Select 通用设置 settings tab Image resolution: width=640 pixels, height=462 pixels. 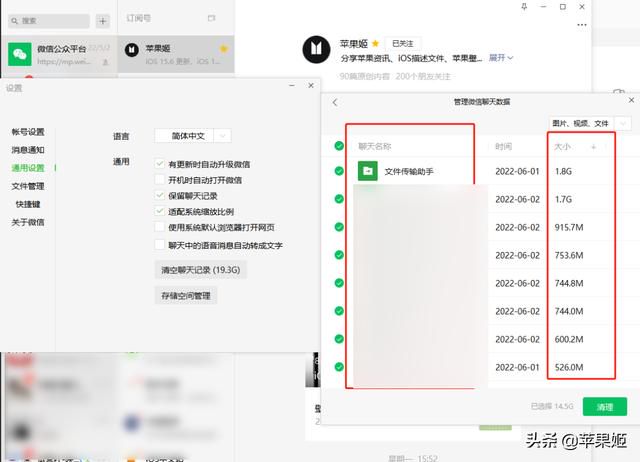pyautogui.click(x=28, y=168)
